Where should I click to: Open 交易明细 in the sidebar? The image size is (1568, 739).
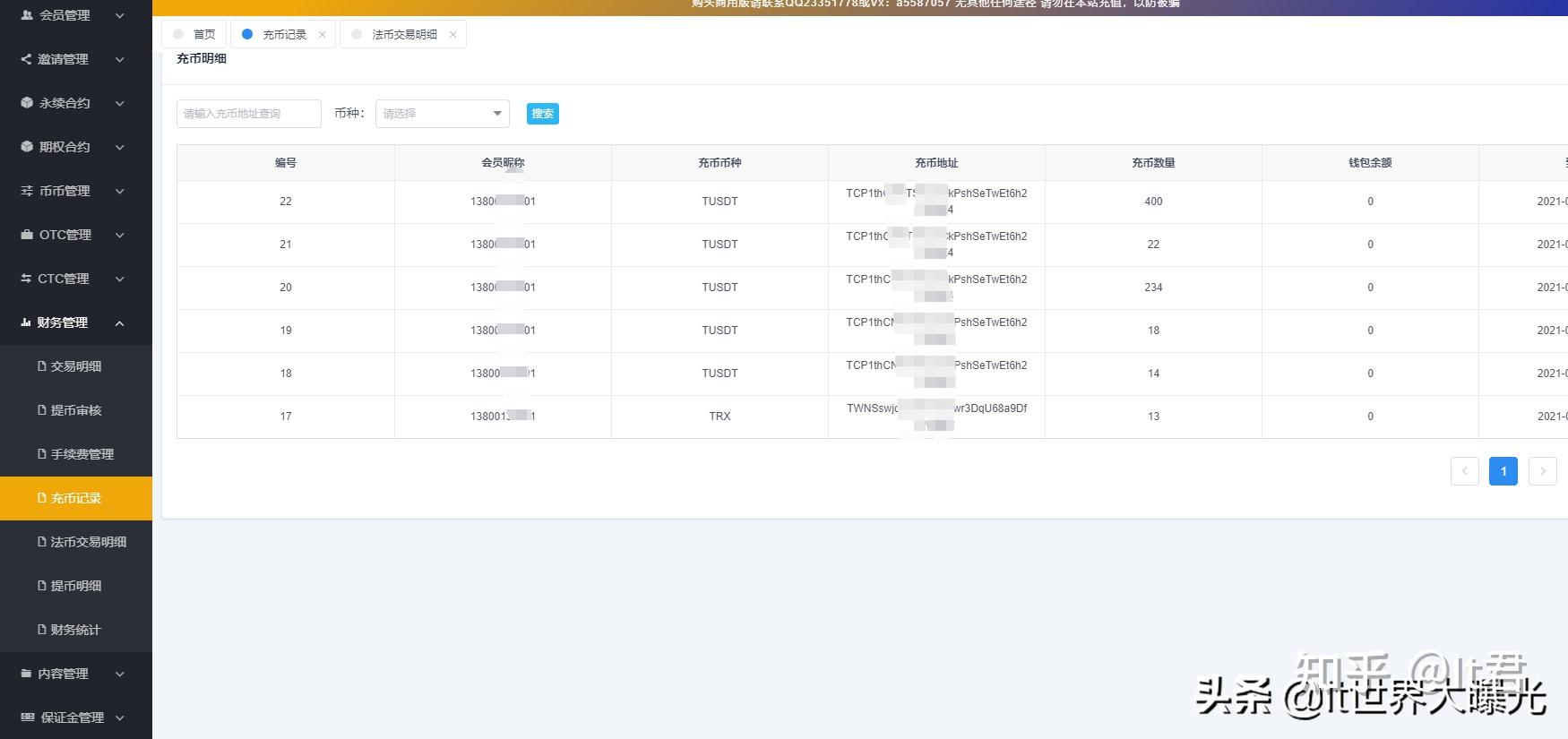pyautogui.click(x=76, y=366)
